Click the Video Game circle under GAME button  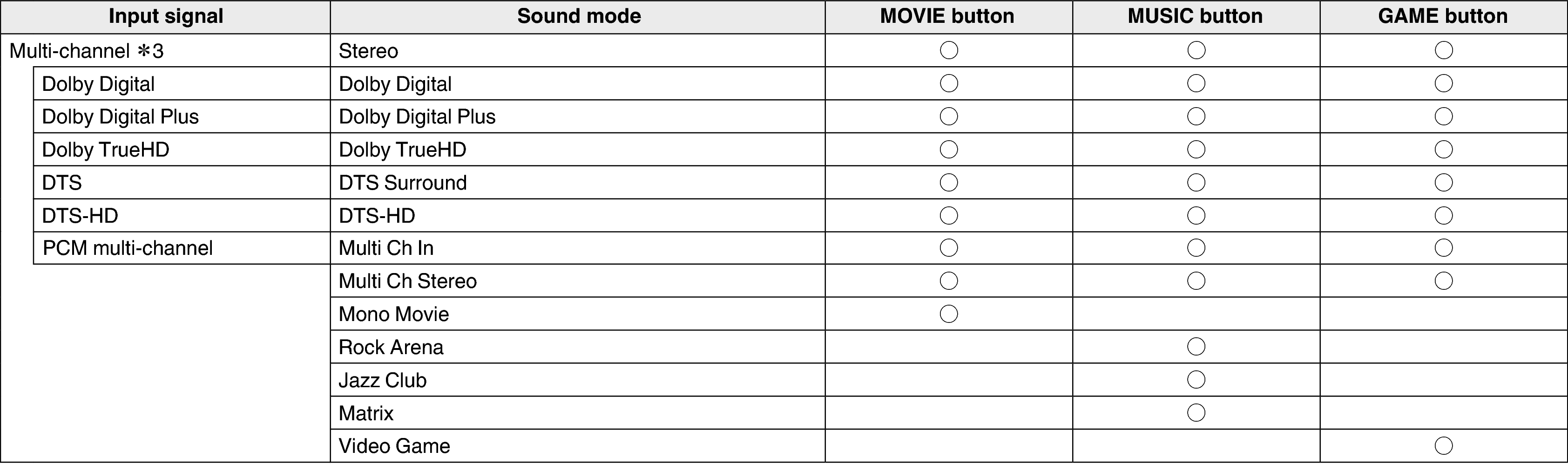[1443, 446]
